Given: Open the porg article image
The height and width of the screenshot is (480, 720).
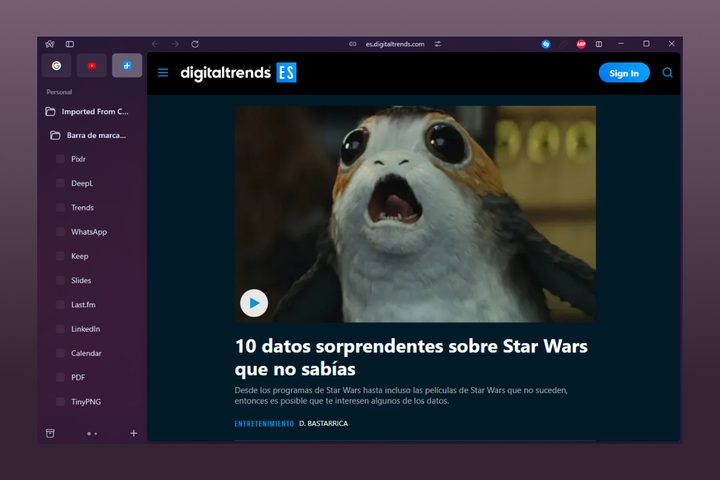Looking at the screenshot, I should click(x=415, y=214).
